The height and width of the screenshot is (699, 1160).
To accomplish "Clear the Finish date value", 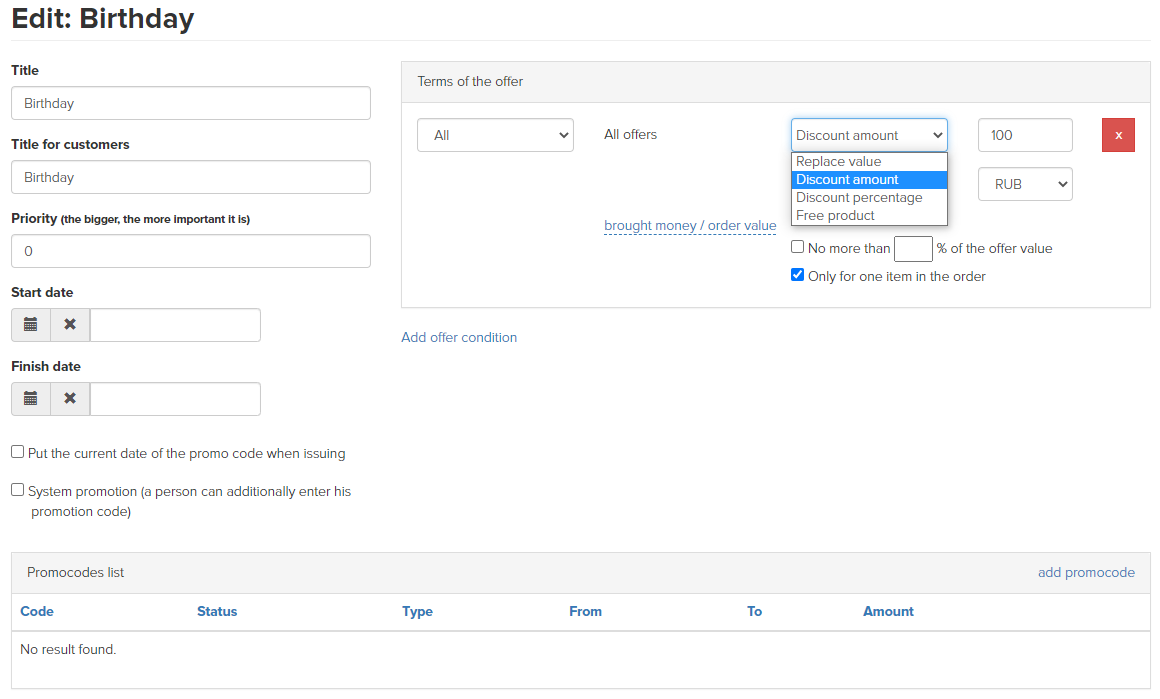I will [x=70, y=399].
